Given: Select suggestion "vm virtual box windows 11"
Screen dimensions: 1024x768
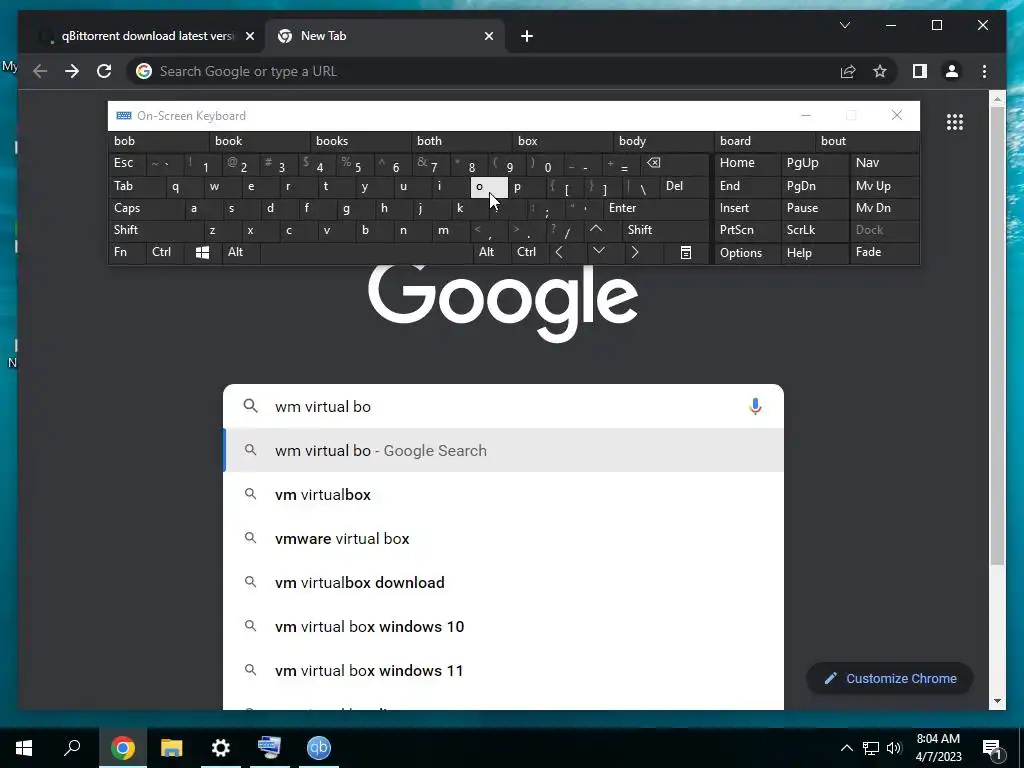Looking at the screenshot, I should pos(504,671).
